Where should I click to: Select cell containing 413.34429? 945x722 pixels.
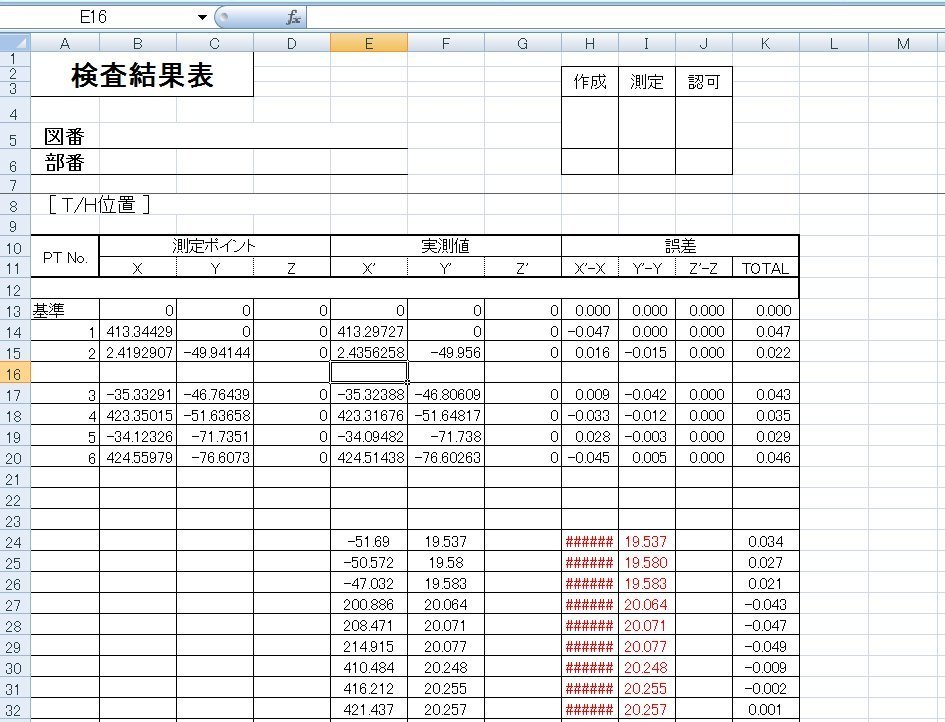coord(138,331)
